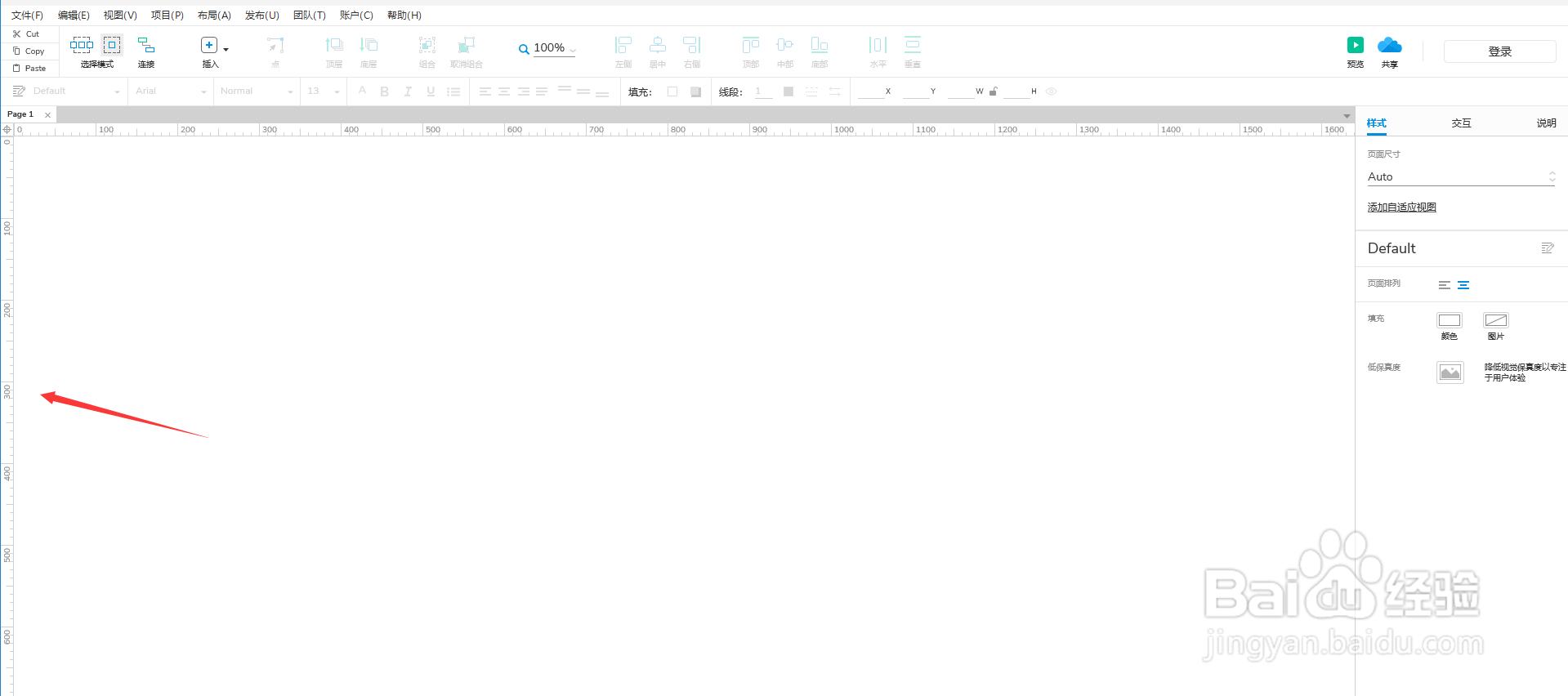The width and height of the screenshot is (1568, 696).
Task: Click the green 预览 preview button
Action: click(x=1356, y=45)
